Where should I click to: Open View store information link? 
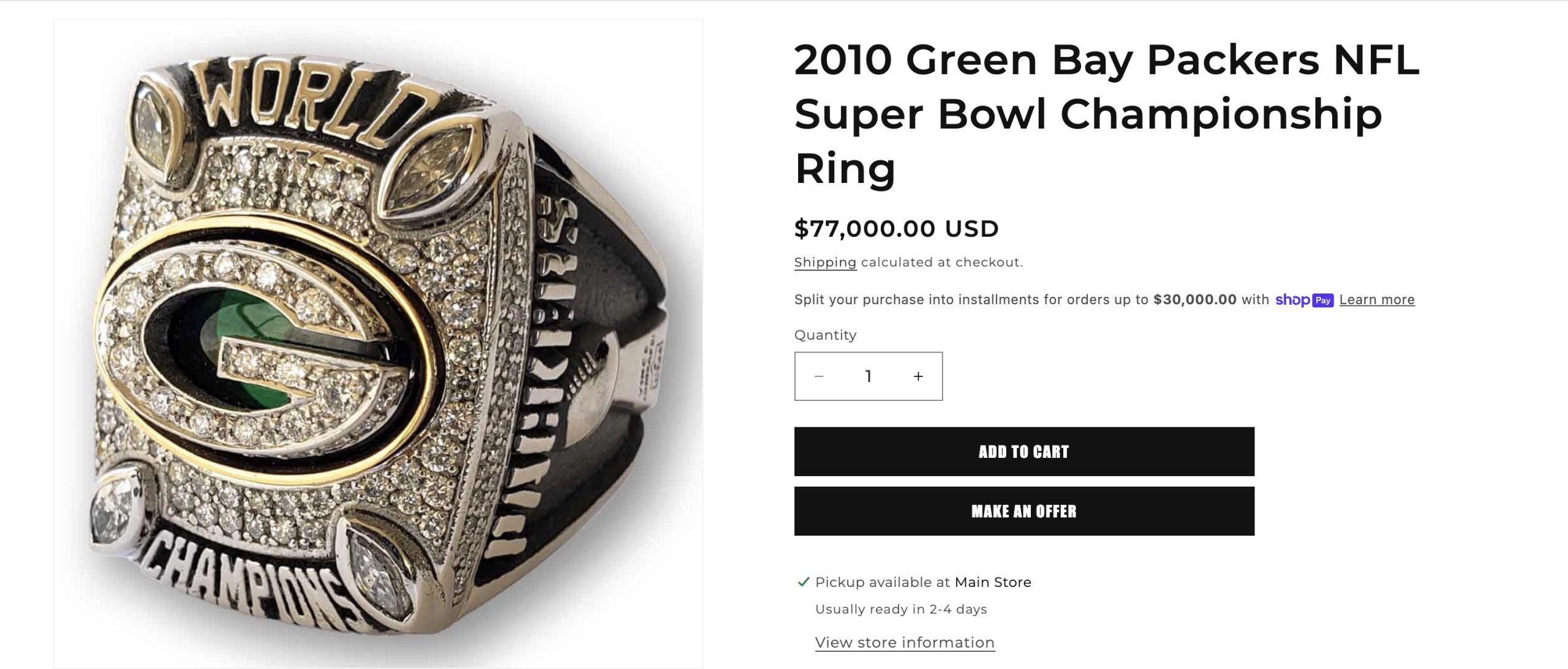pyautogui.click(x=905, y=643)
